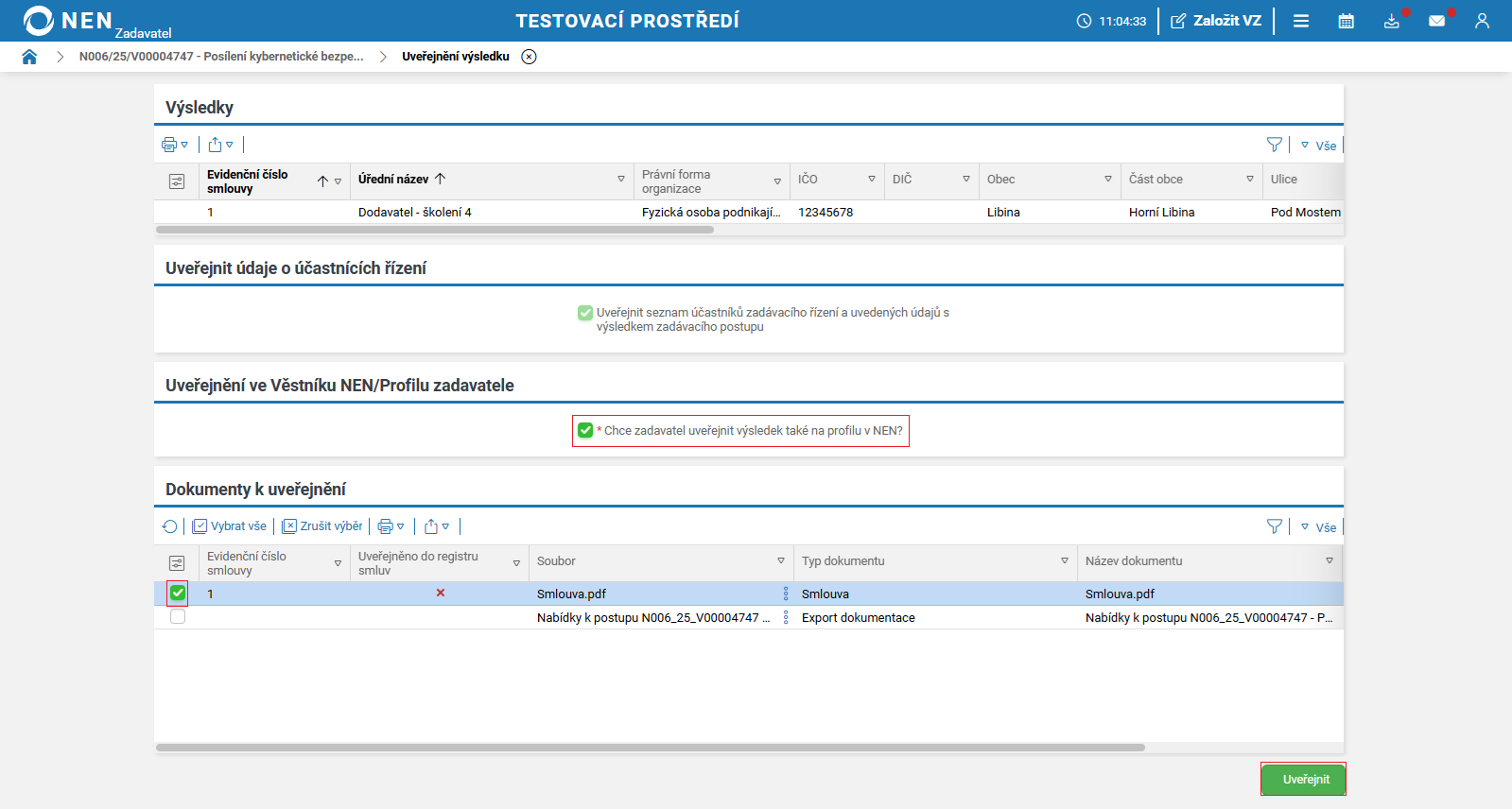Click the Vybrat vše button

(x=230, y=526)
